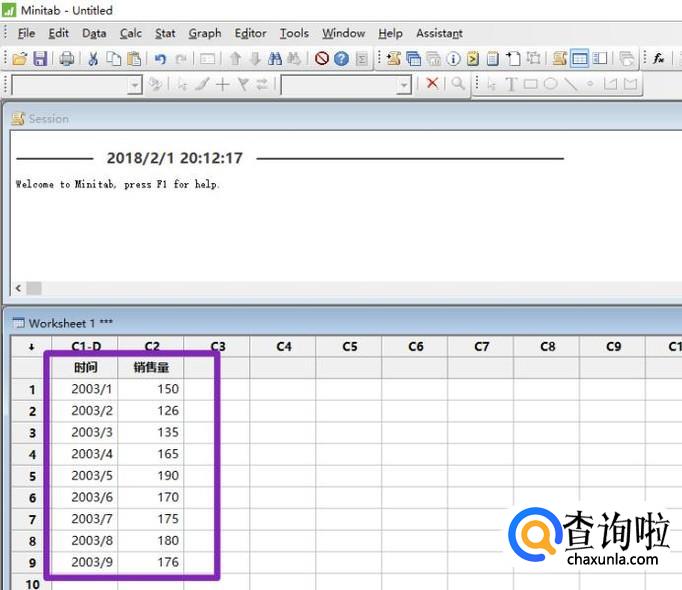Select the C5 column header

[350, 347]
